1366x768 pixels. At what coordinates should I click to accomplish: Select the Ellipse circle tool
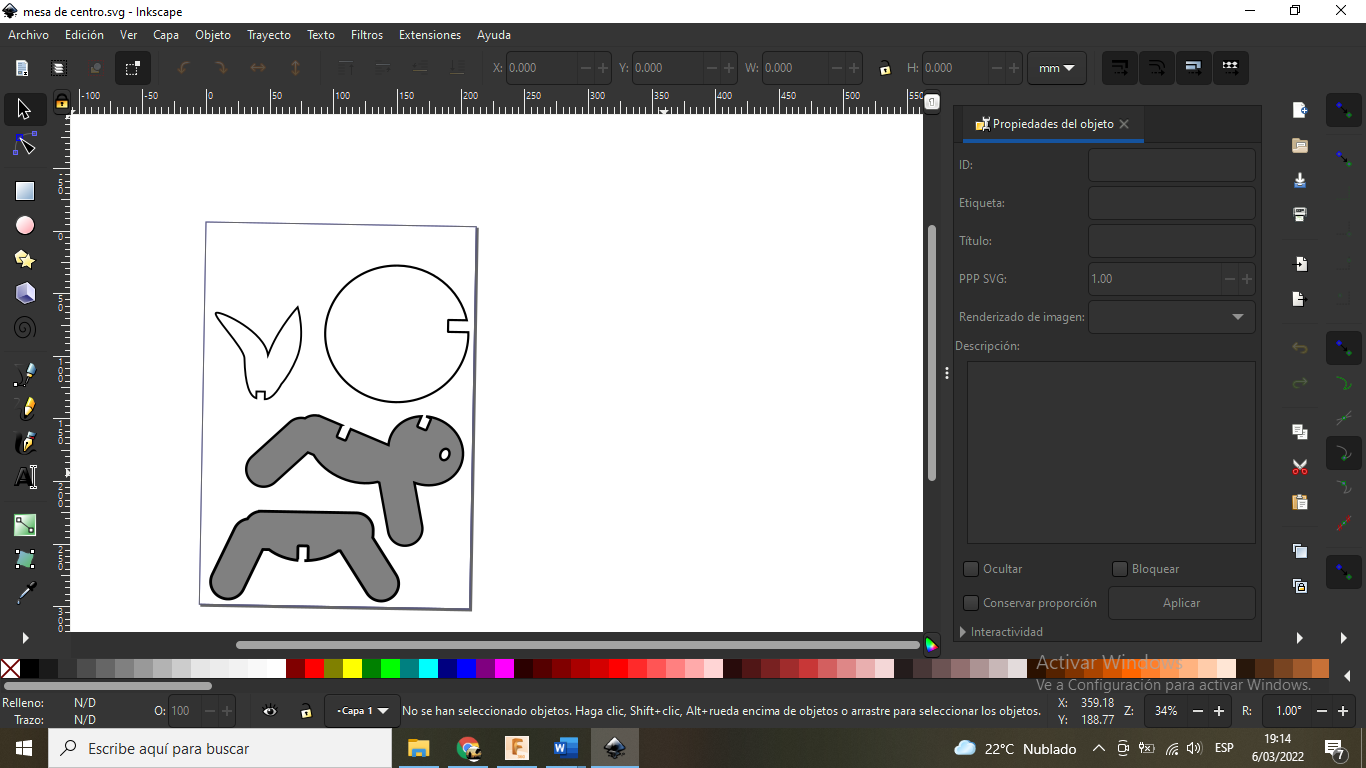pos(25,226)
